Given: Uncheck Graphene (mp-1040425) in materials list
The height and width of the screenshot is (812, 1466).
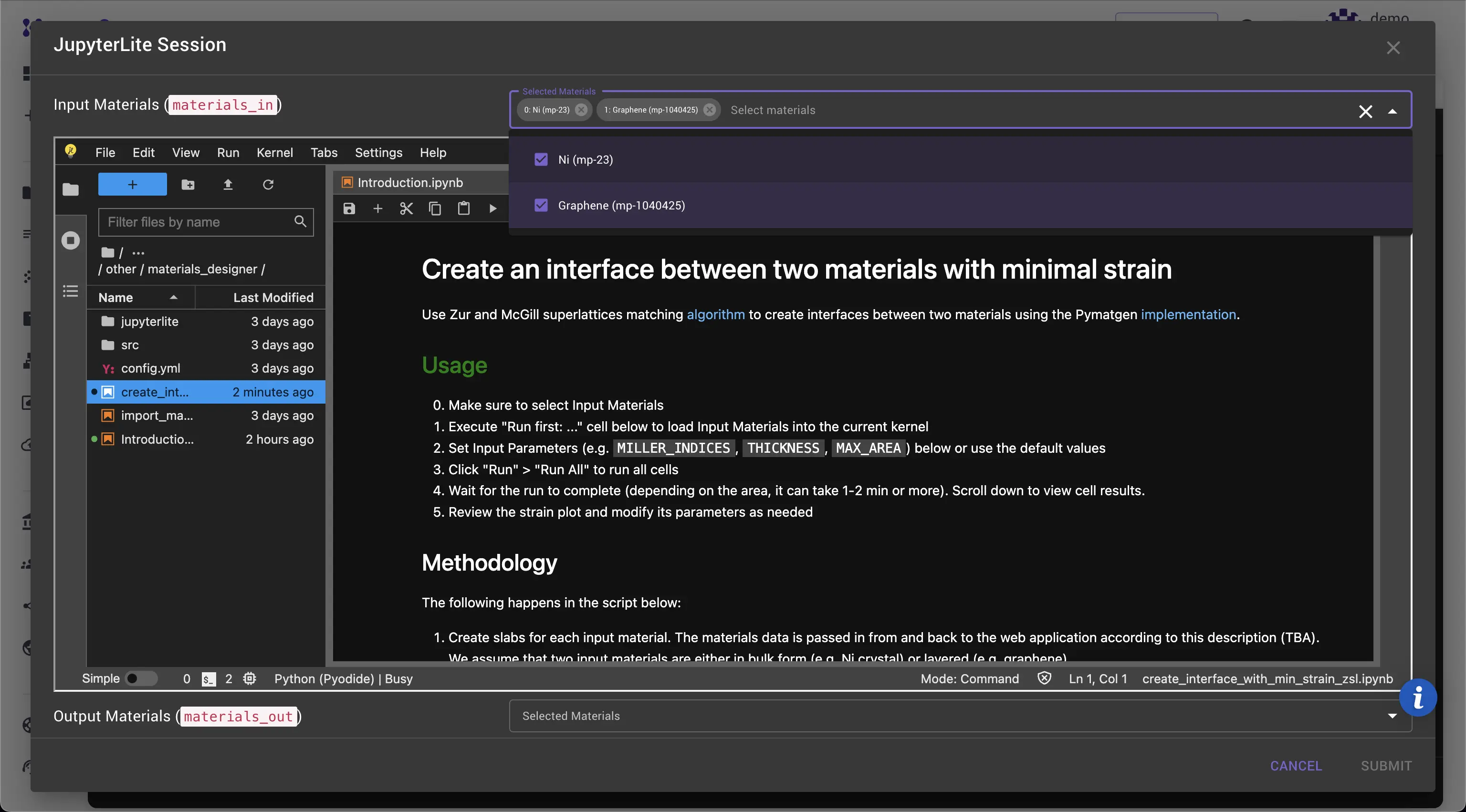Looking at the screenshot, I should coord(541,205).
